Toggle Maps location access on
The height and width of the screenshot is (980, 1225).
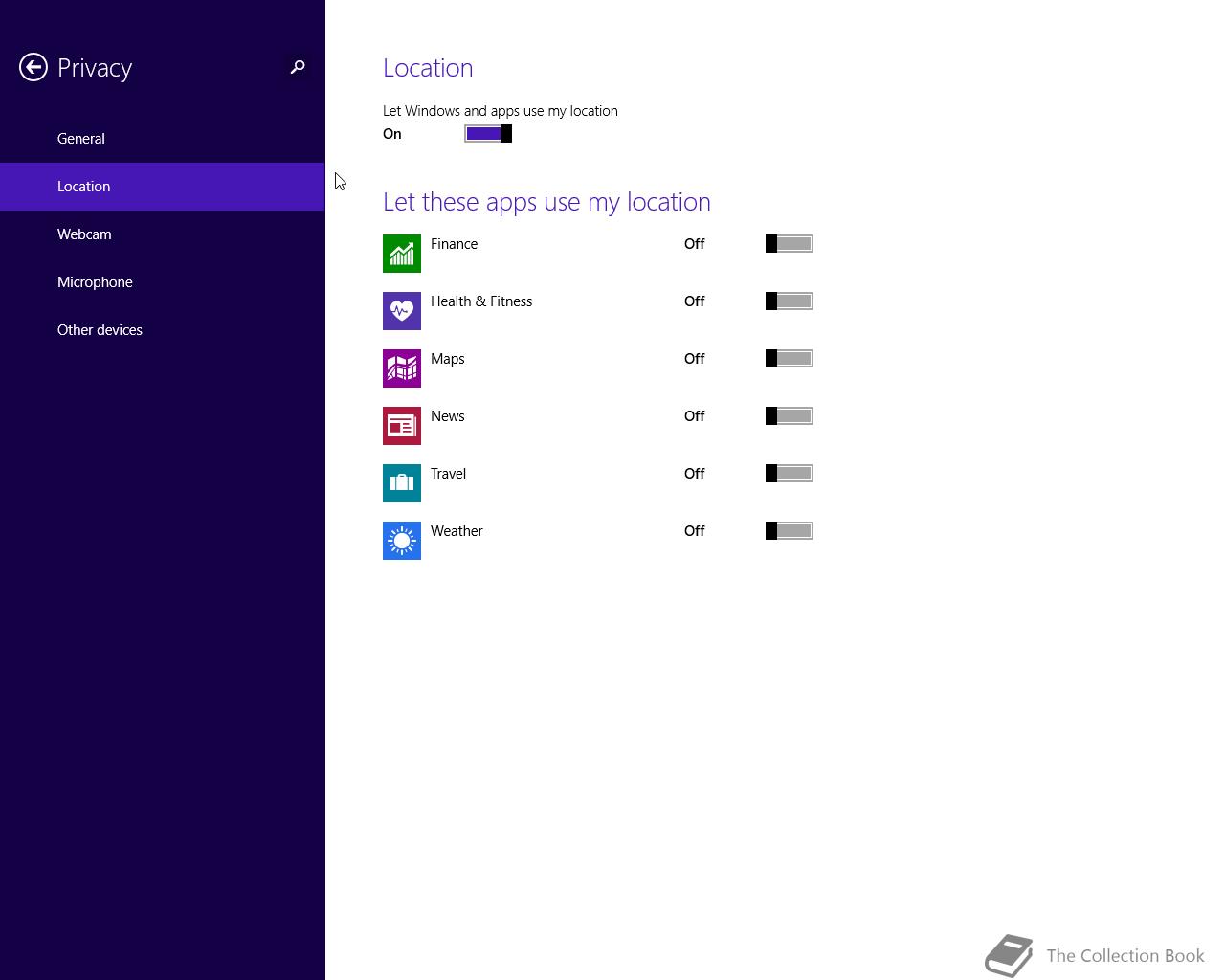790,359
